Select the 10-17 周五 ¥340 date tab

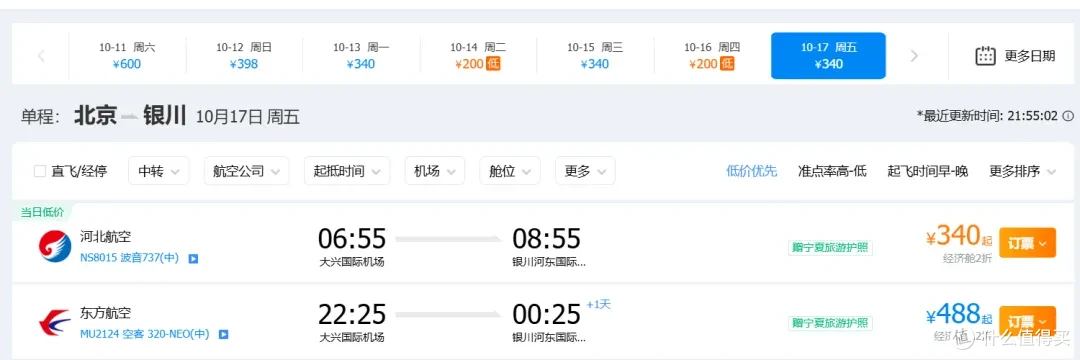point(828,56)
